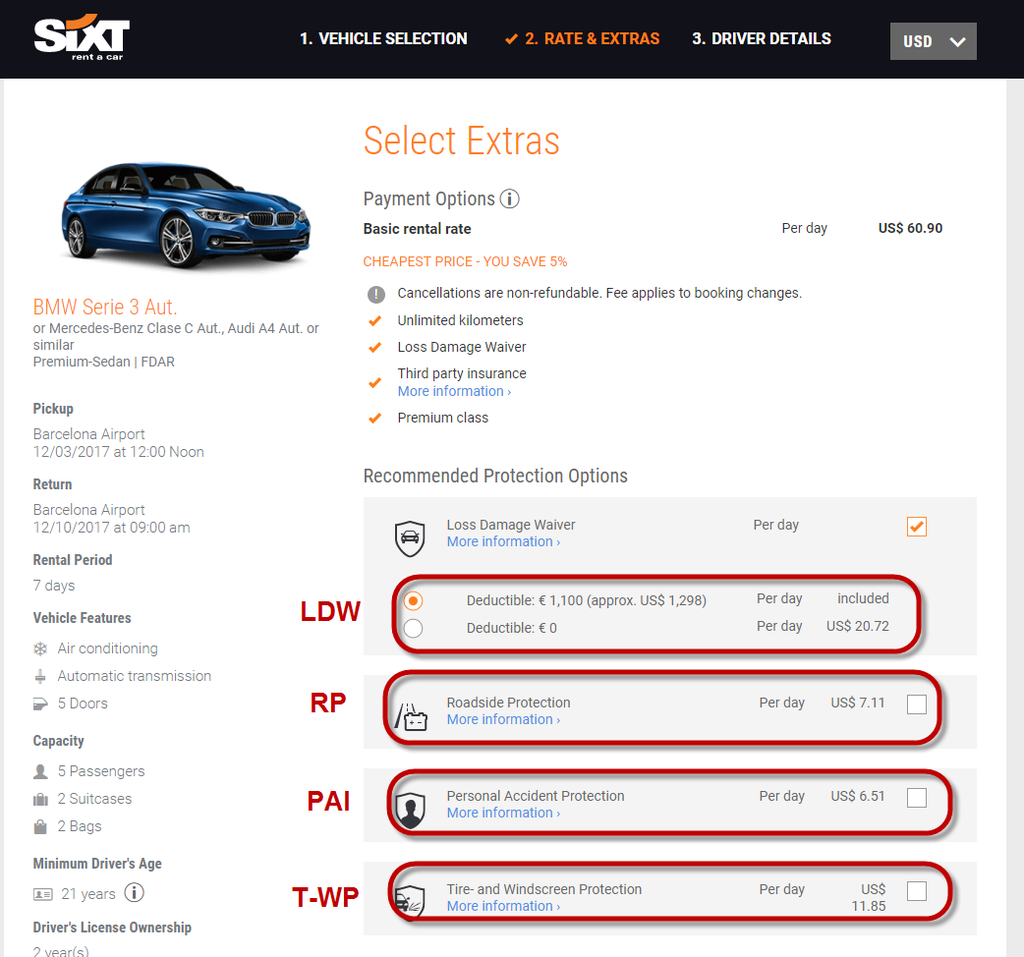This screenshot has height=957, width=1024.
Task: Check the Roadside Protection checkbox
Action: [916, 704]
